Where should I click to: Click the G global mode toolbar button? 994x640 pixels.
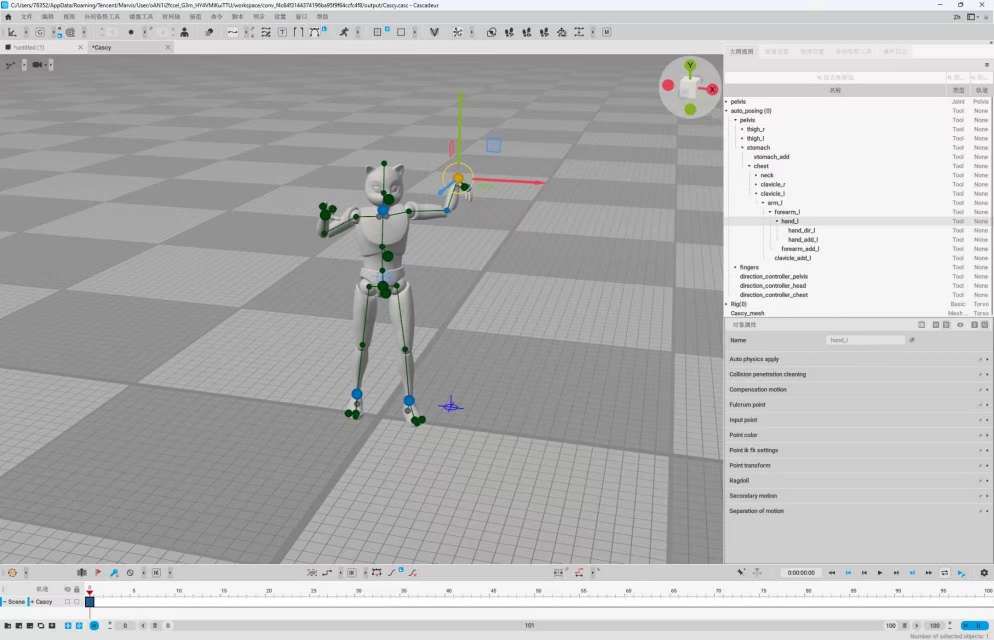tap(40, 32)
